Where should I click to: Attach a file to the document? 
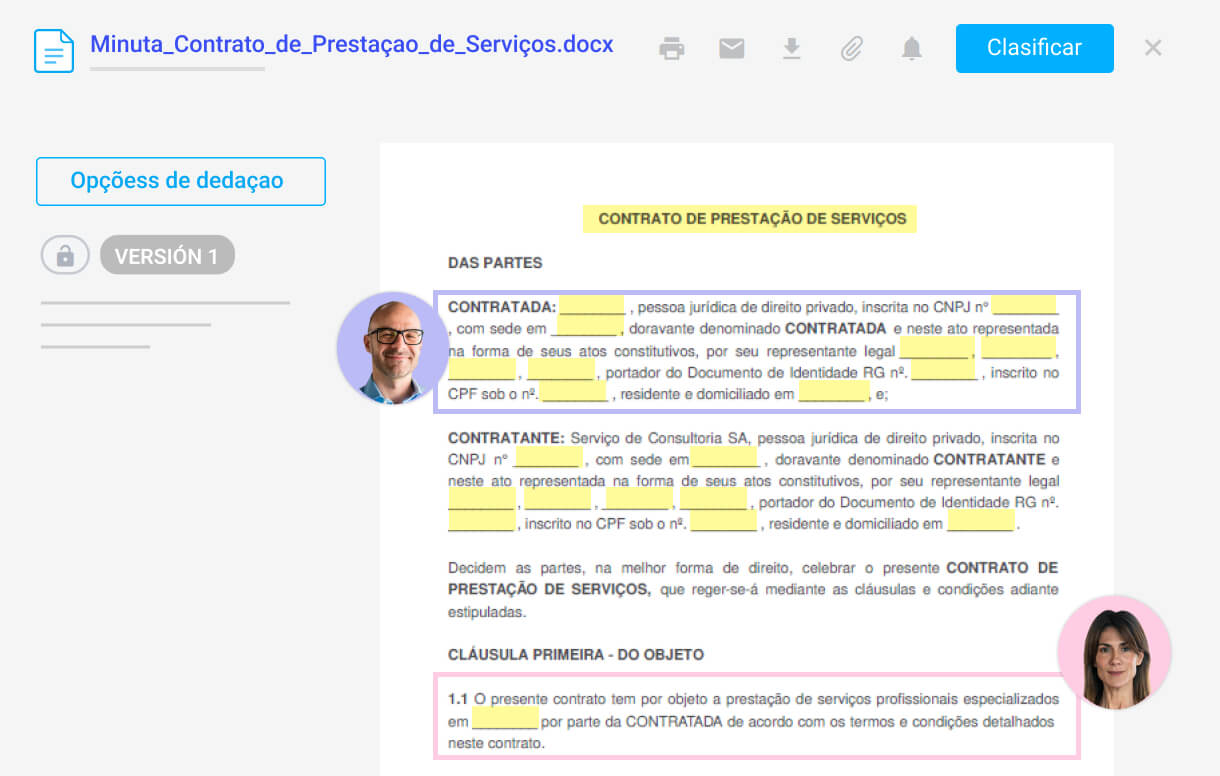(x=851, y=48)
